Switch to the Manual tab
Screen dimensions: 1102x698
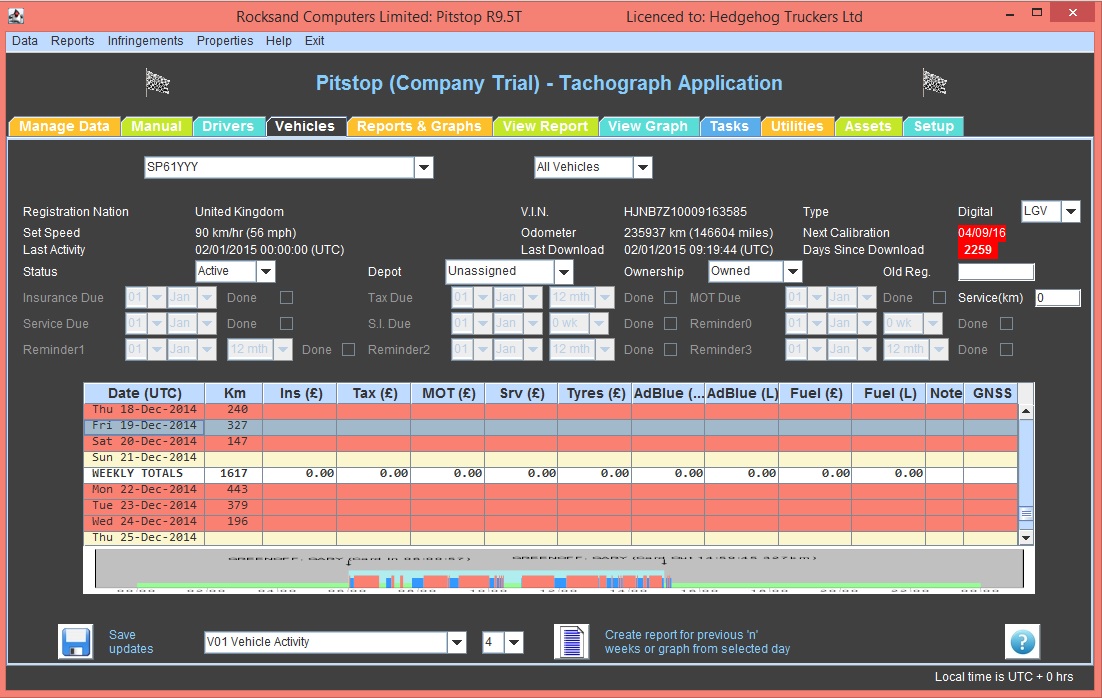click(x=156, y=127)
